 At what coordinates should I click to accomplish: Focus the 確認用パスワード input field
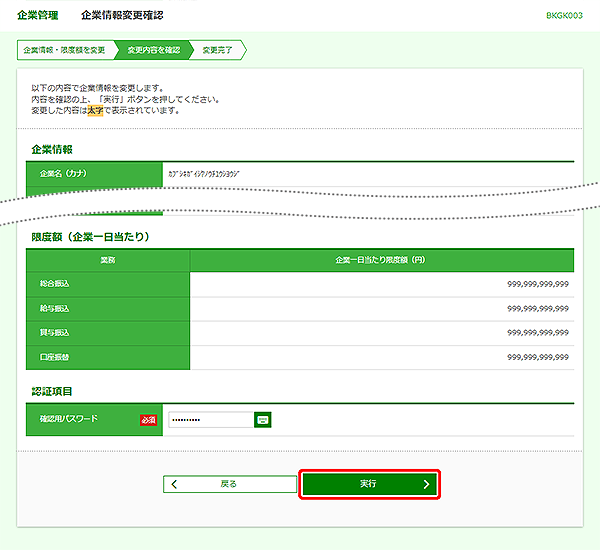211,420
